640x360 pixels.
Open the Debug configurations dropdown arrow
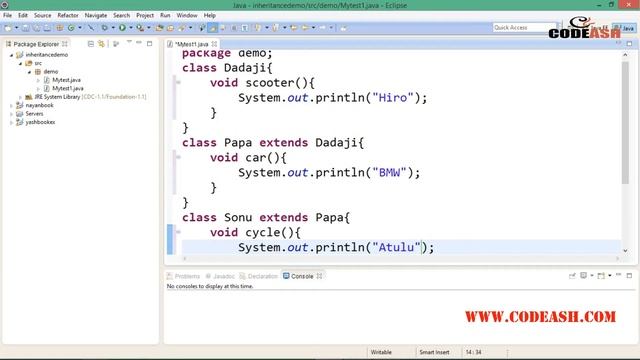(113, 28)
